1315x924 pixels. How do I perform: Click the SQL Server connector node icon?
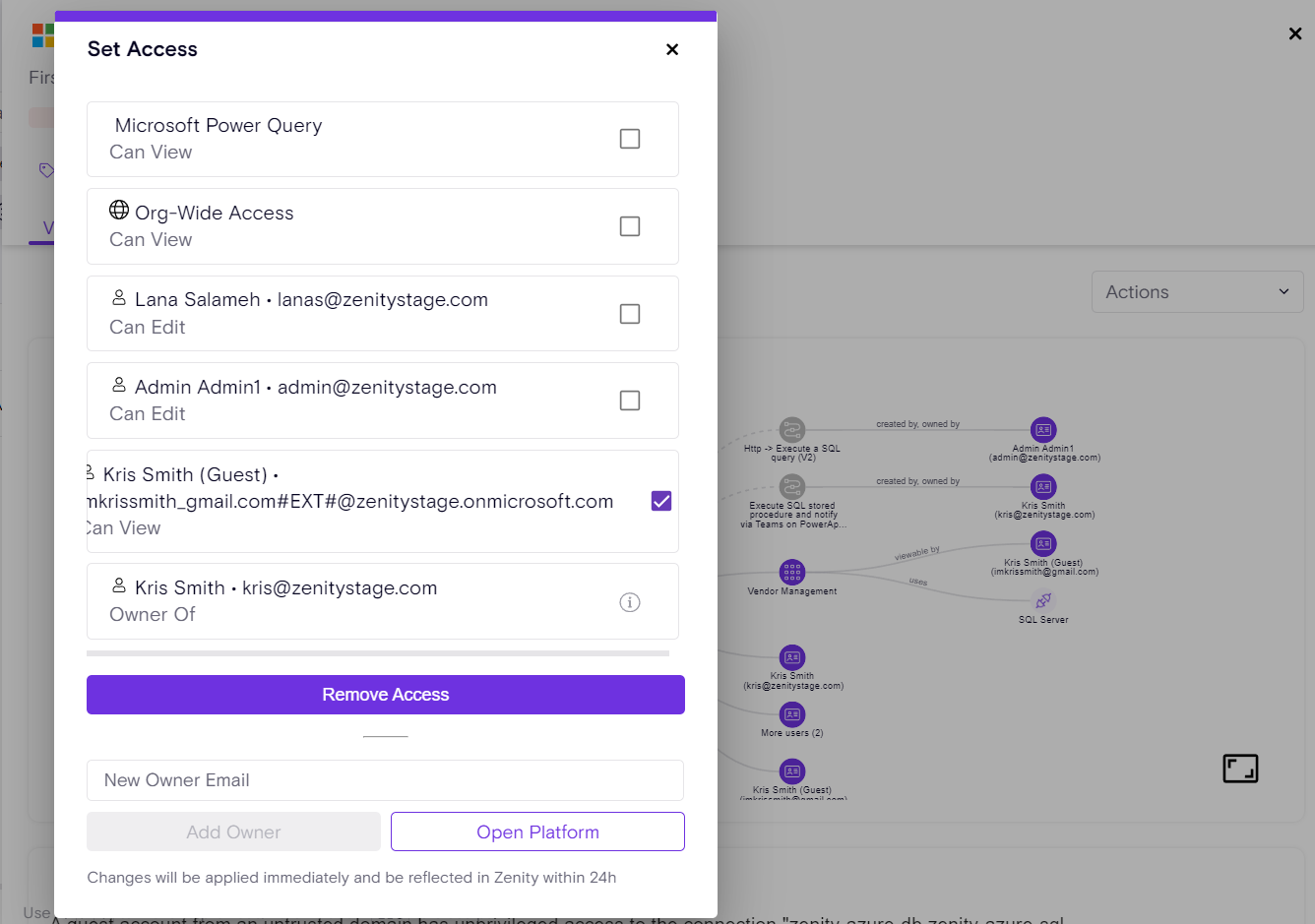tap(1043, 600)
